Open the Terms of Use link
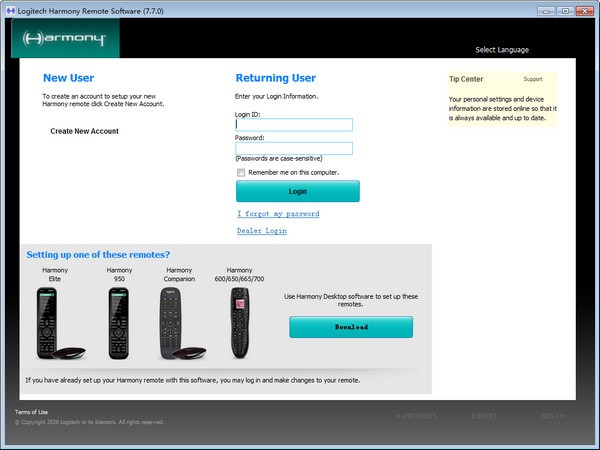 point(31,412)
